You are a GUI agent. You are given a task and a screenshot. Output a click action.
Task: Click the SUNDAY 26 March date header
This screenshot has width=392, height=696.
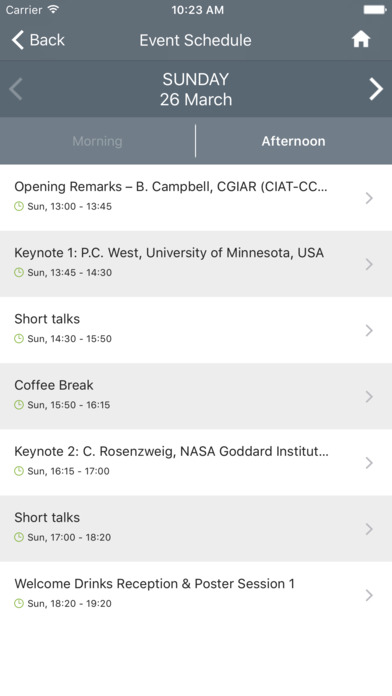(x=196, y=89)
